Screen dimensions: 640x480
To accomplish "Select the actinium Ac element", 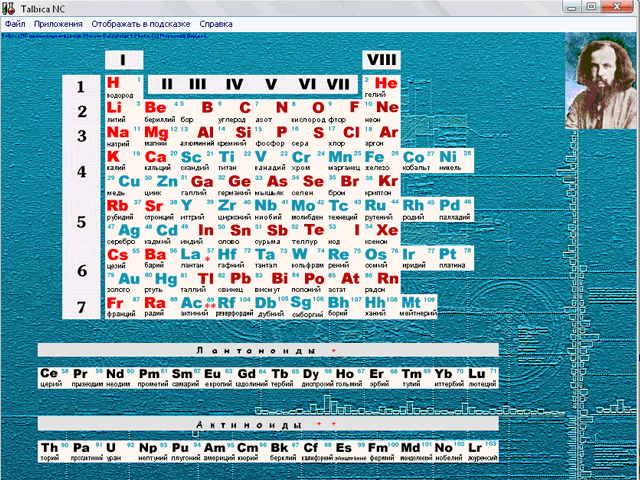I will (198, 307).
